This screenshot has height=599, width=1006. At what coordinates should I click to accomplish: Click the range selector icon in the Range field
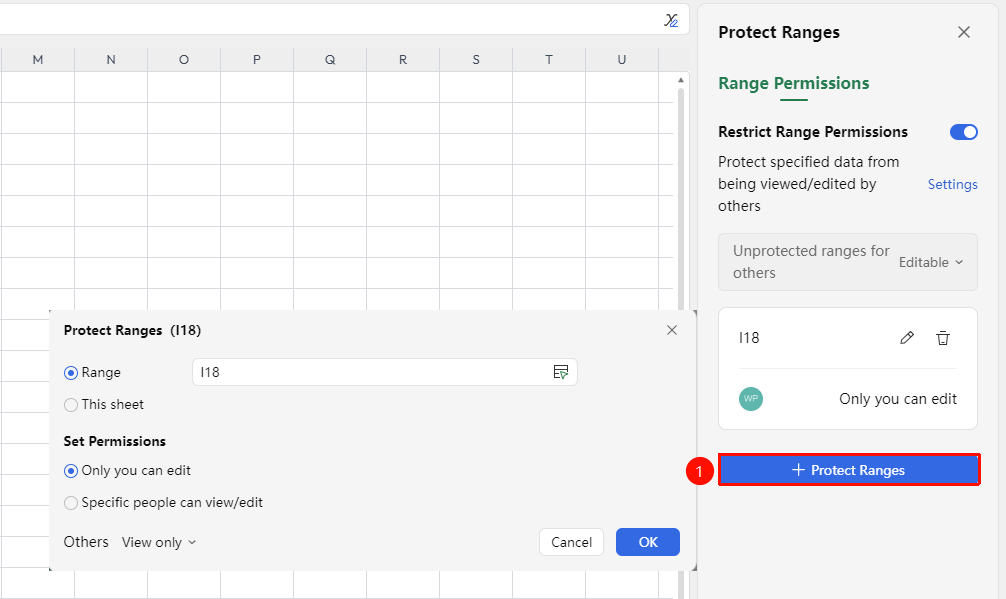coord(561,372)
